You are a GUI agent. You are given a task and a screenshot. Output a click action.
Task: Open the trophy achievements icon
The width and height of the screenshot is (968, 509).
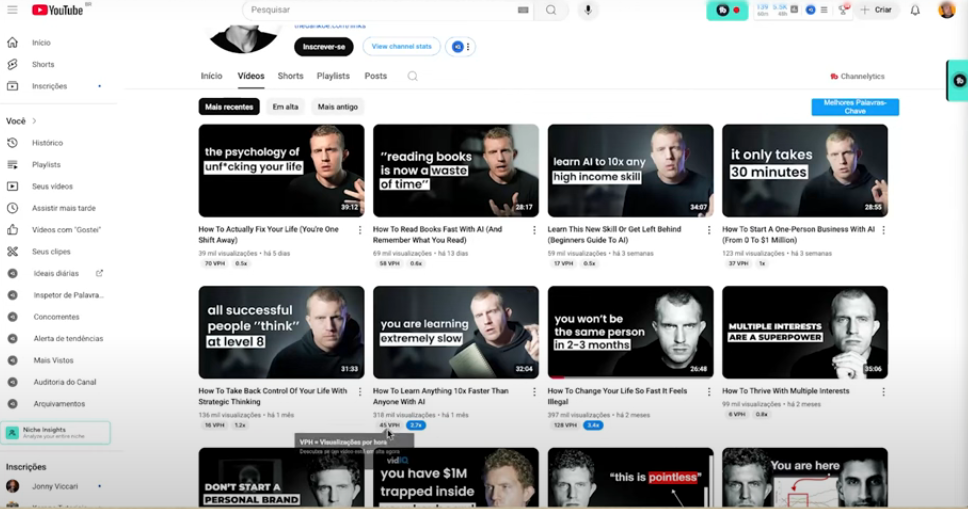click(x=843, y=9)
